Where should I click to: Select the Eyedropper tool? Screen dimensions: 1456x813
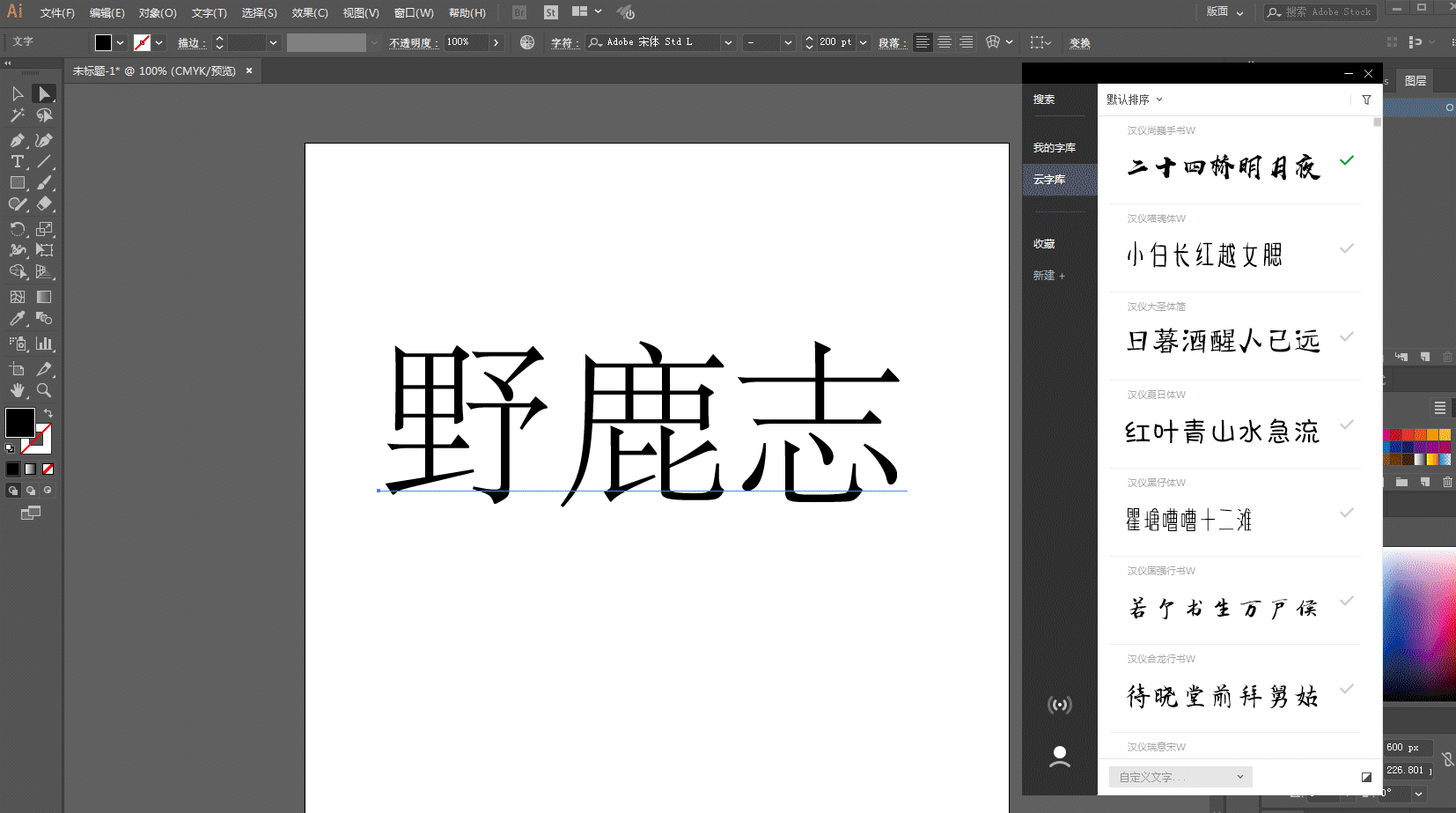coord(18,318)
